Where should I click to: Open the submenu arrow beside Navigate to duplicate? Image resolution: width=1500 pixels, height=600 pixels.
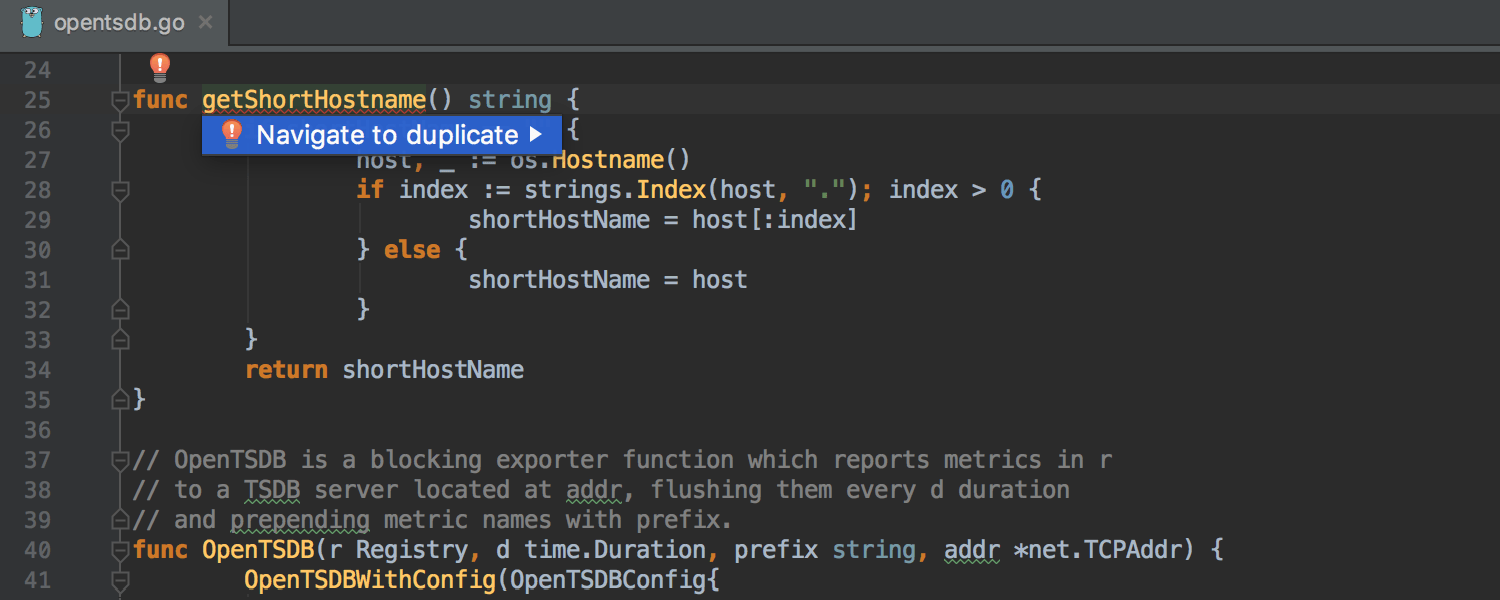(536, 135)
